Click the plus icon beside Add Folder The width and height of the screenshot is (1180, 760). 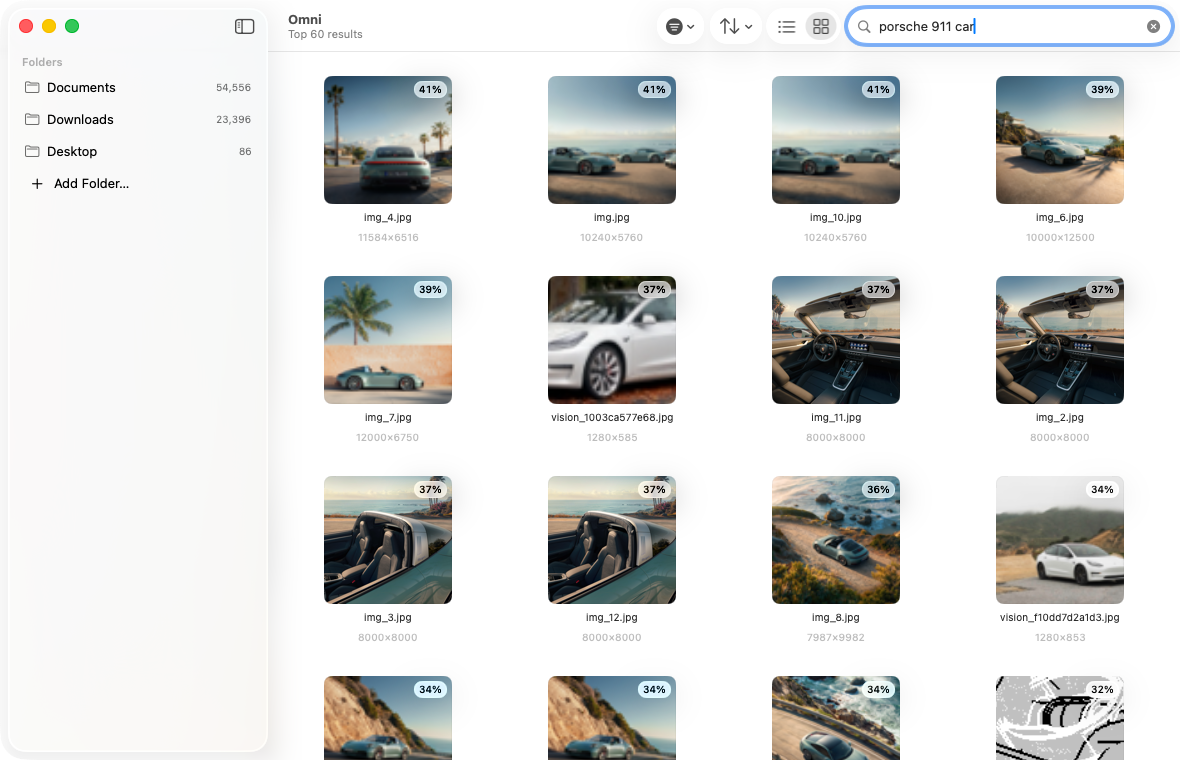pos(36,184)
